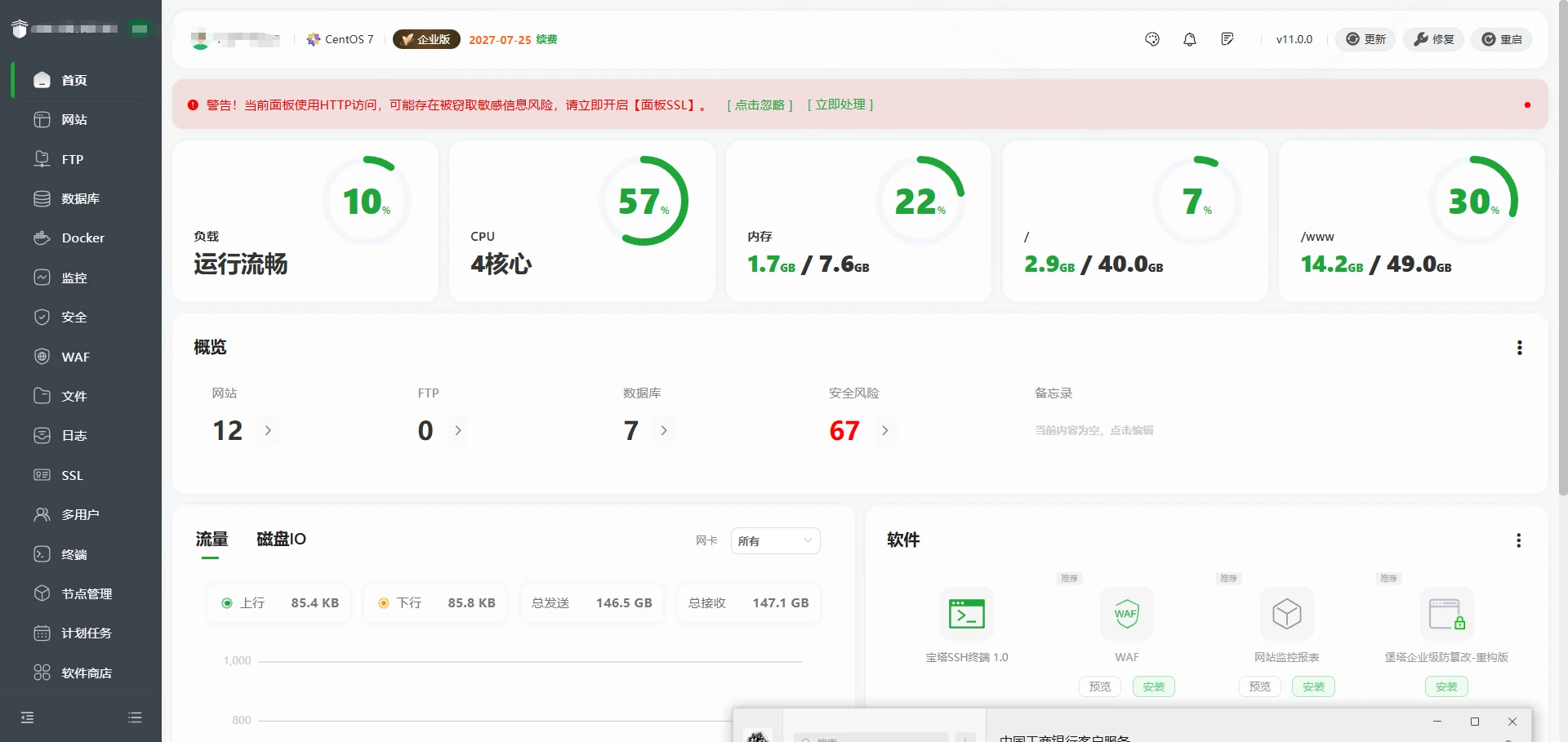This screenshot has height=742, width=1568.
Task: Open Docker in the sidebar menu
Action: 82,238
